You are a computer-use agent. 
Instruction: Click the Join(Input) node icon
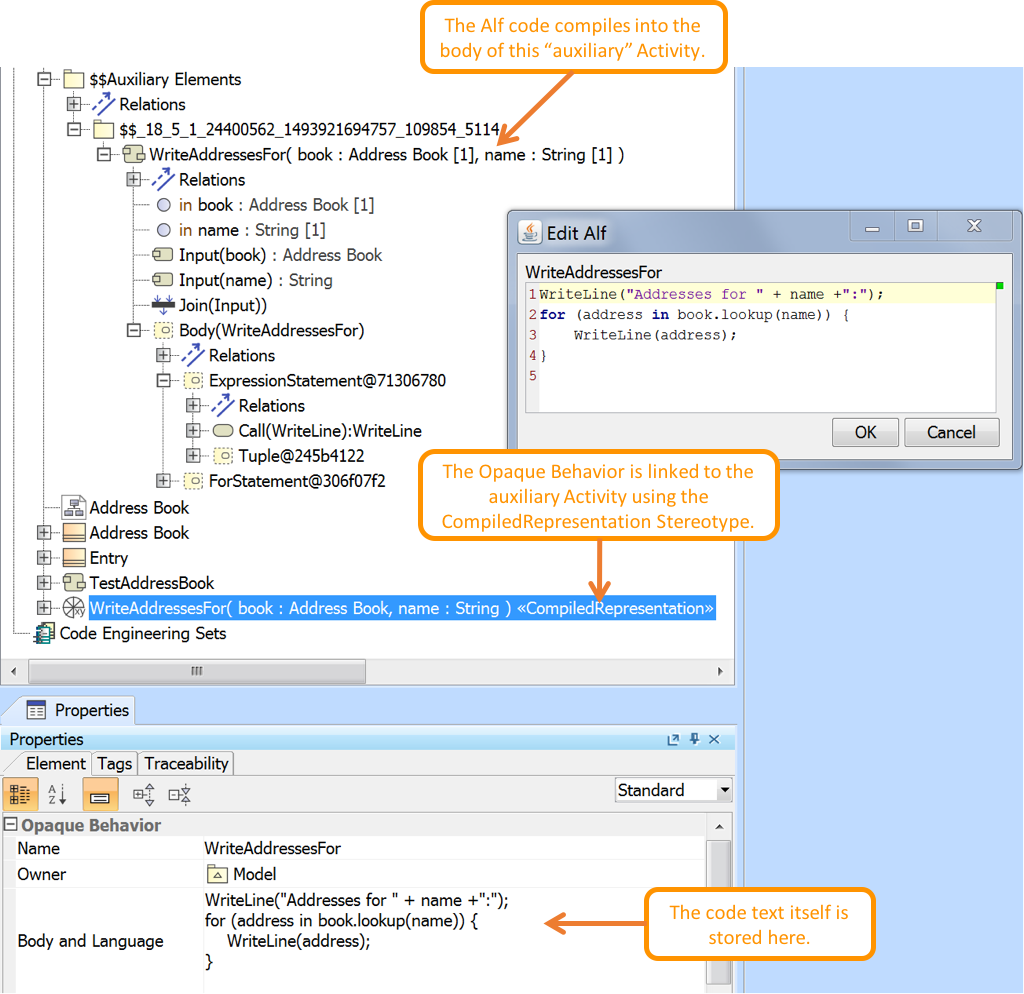point(163,305)
